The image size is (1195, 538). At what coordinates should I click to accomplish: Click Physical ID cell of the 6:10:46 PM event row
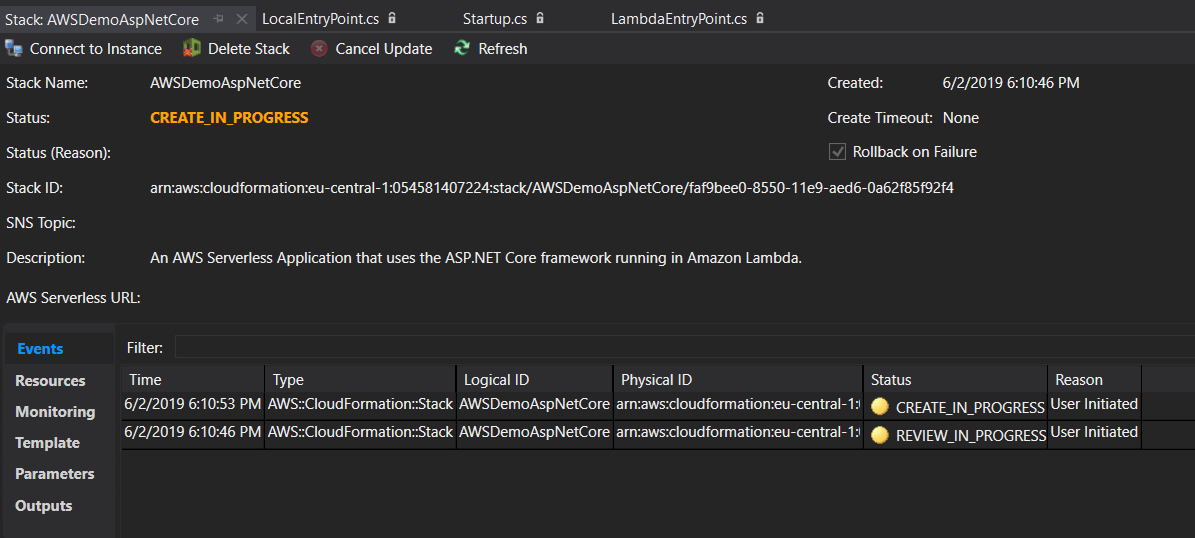(x=738, y=432)
